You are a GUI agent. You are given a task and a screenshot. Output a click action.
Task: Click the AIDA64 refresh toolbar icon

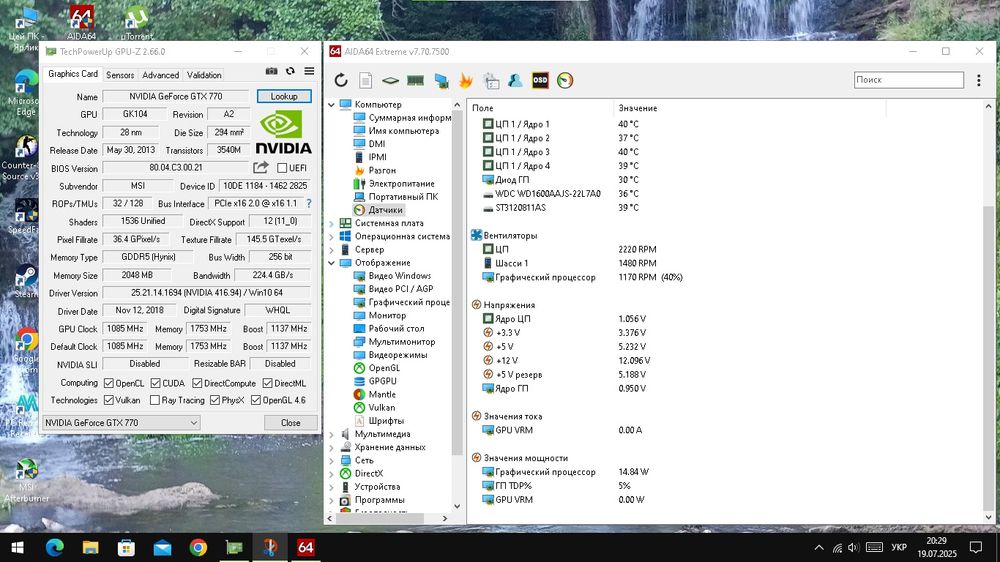point(341,80)
